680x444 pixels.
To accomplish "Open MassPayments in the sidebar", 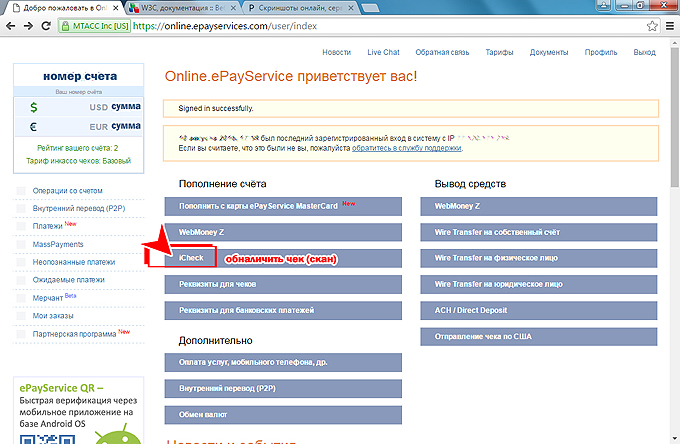I will coord(58,244).
